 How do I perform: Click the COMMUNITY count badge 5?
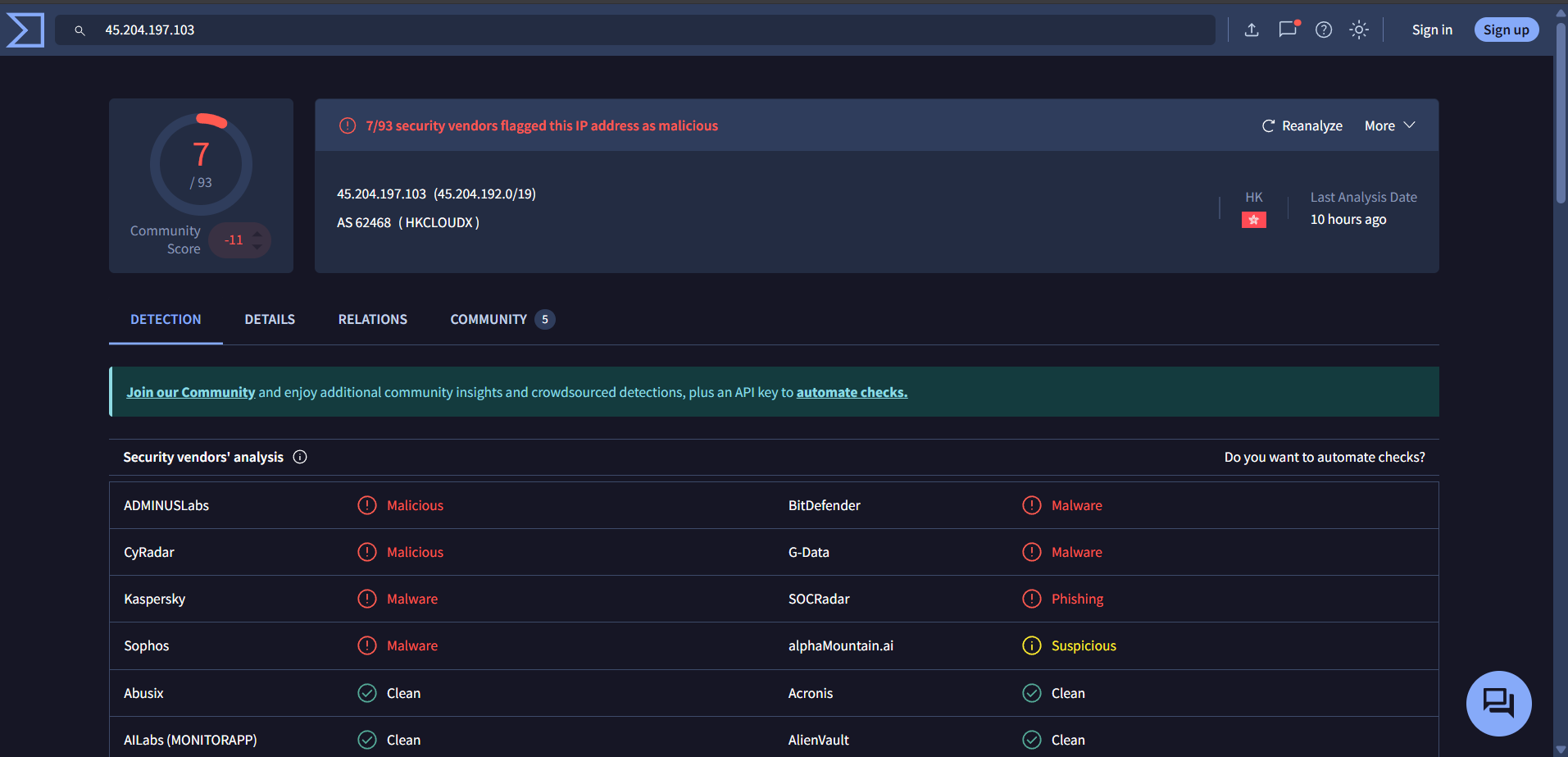click(545, 319)
